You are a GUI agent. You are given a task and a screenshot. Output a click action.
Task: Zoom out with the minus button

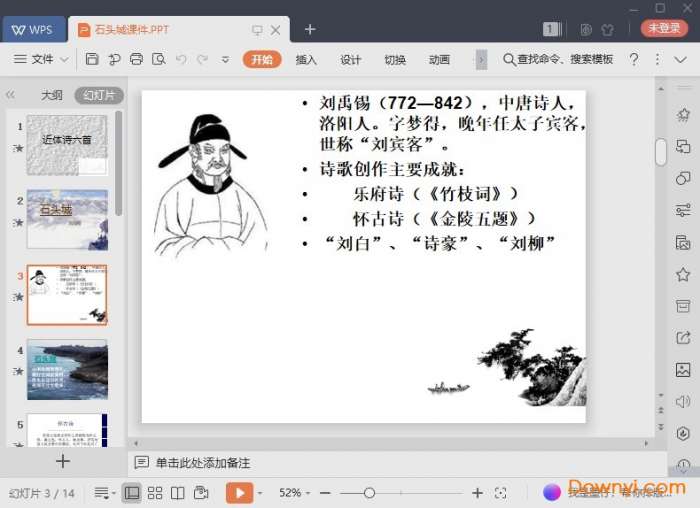coord(325,493)
